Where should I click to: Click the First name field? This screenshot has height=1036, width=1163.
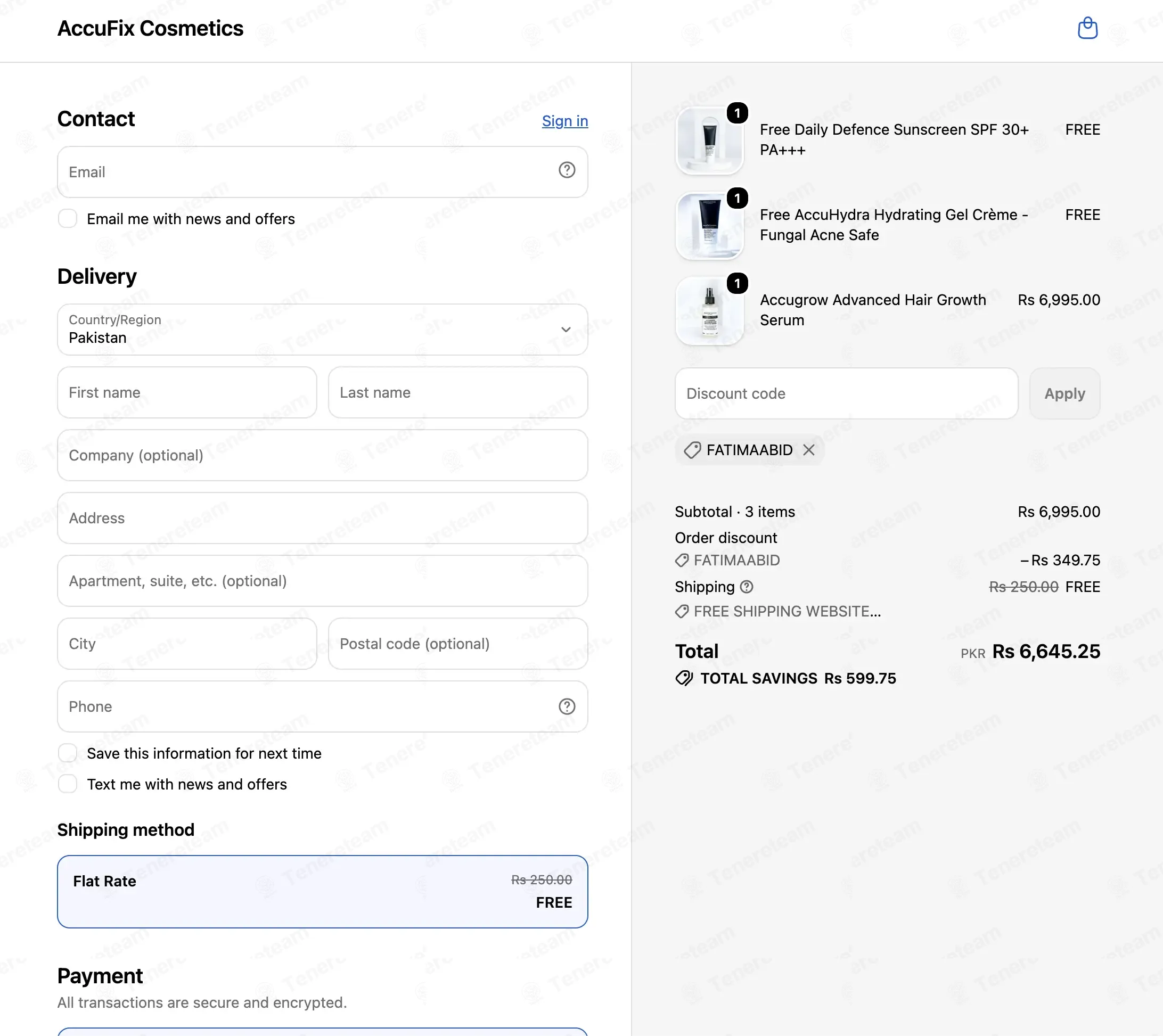pyautogui.click(x=187, y=392)
